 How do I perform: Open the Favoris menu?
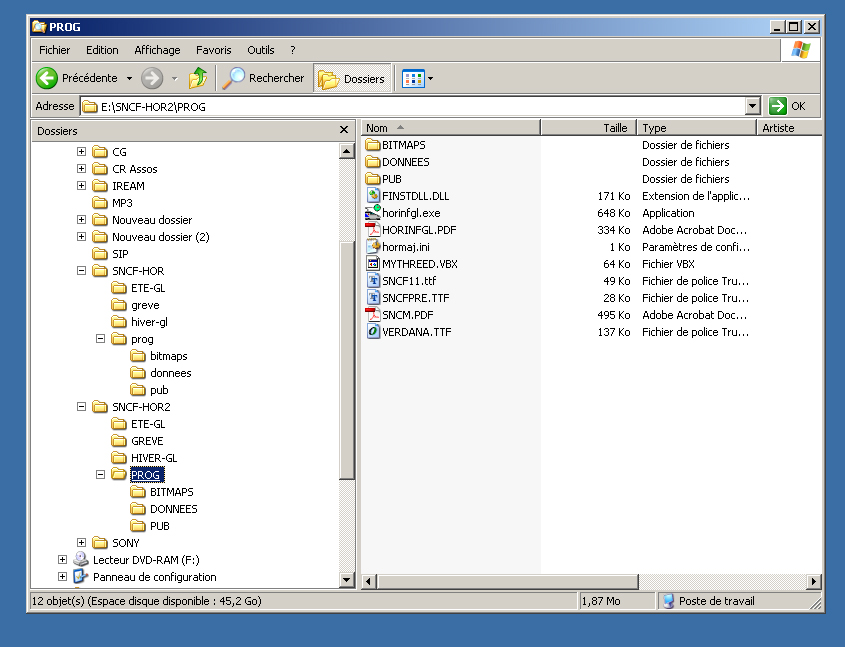(213, 50)
